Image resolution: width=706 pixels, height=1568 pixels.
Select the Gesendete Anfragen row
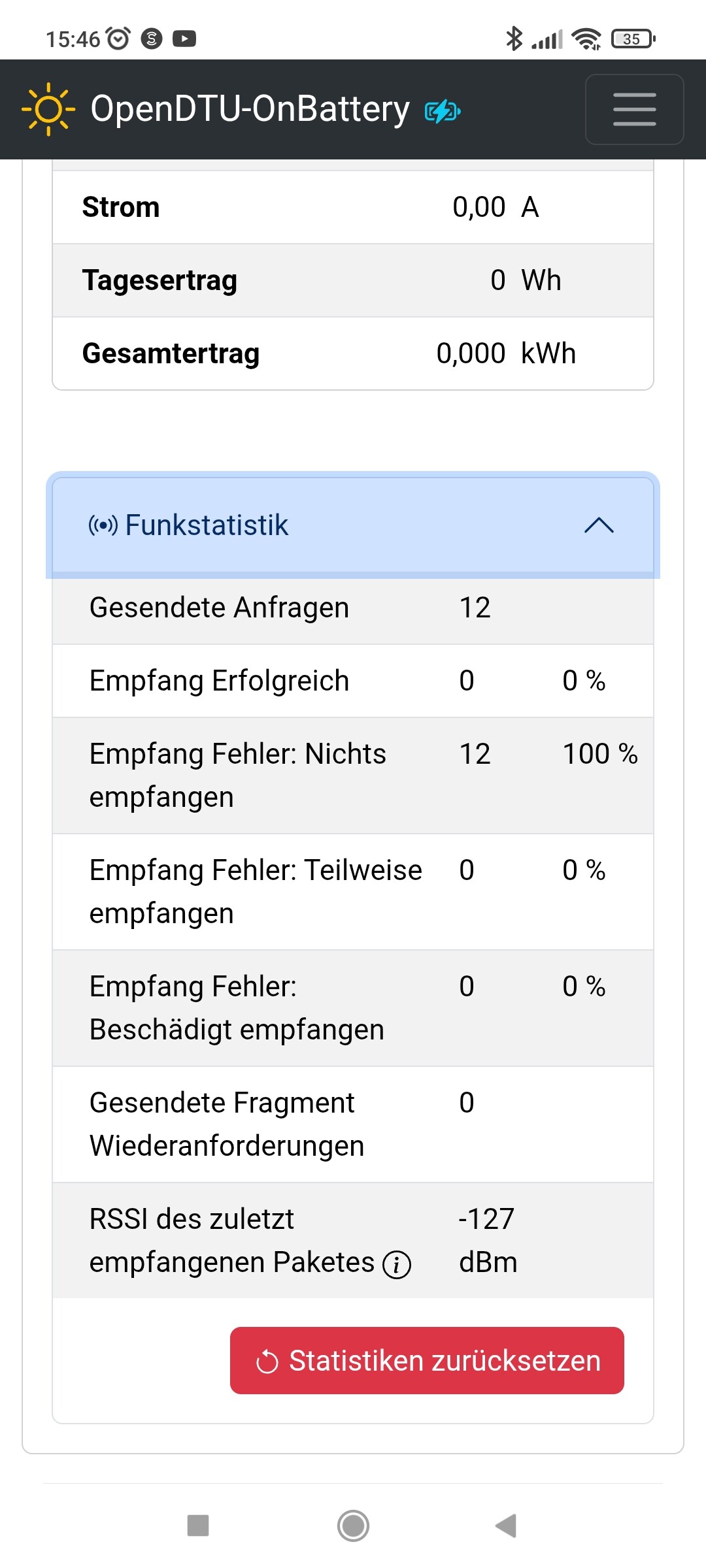point(353,608)
